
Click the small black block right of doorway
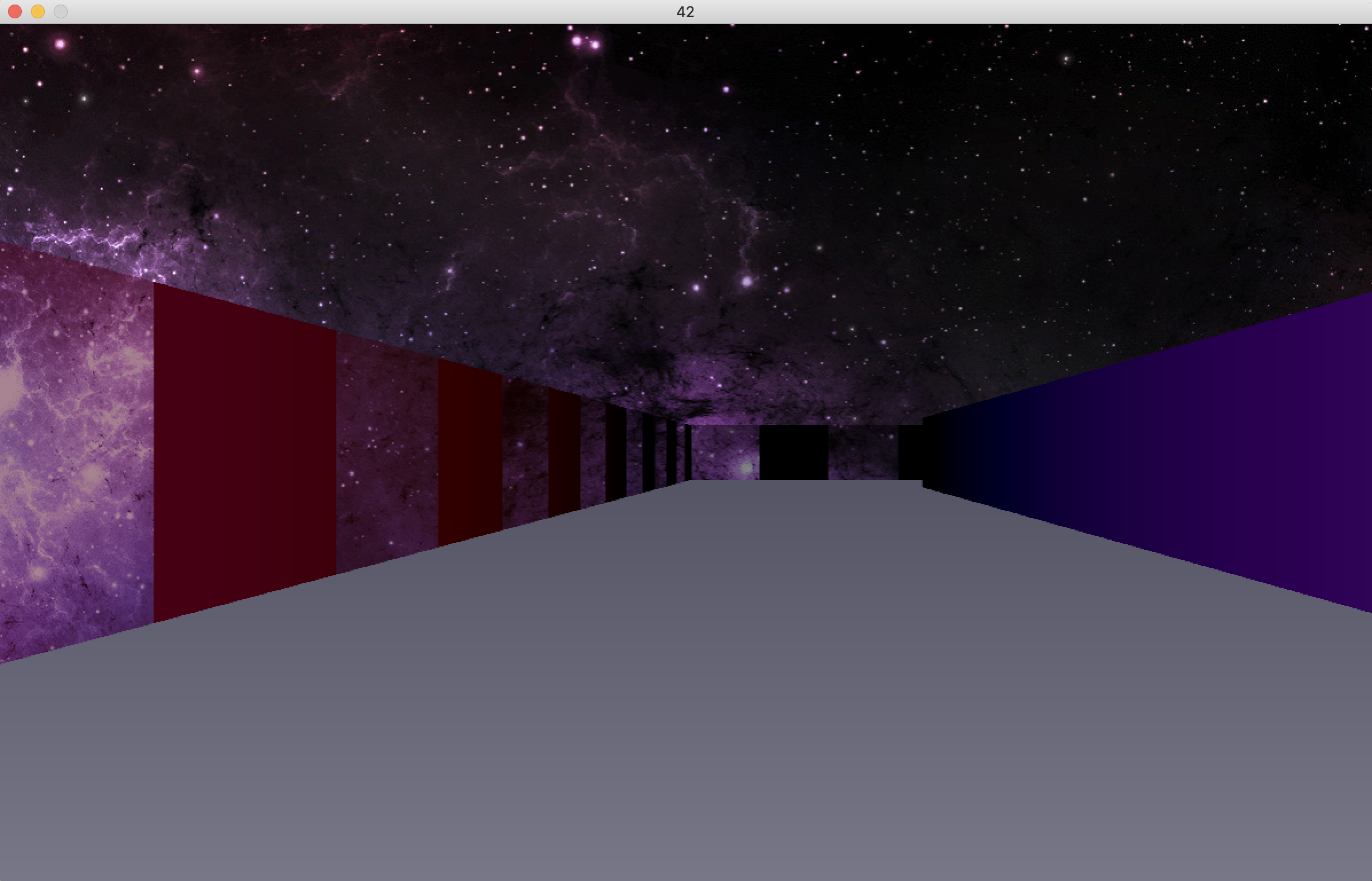tap(910, 453)
